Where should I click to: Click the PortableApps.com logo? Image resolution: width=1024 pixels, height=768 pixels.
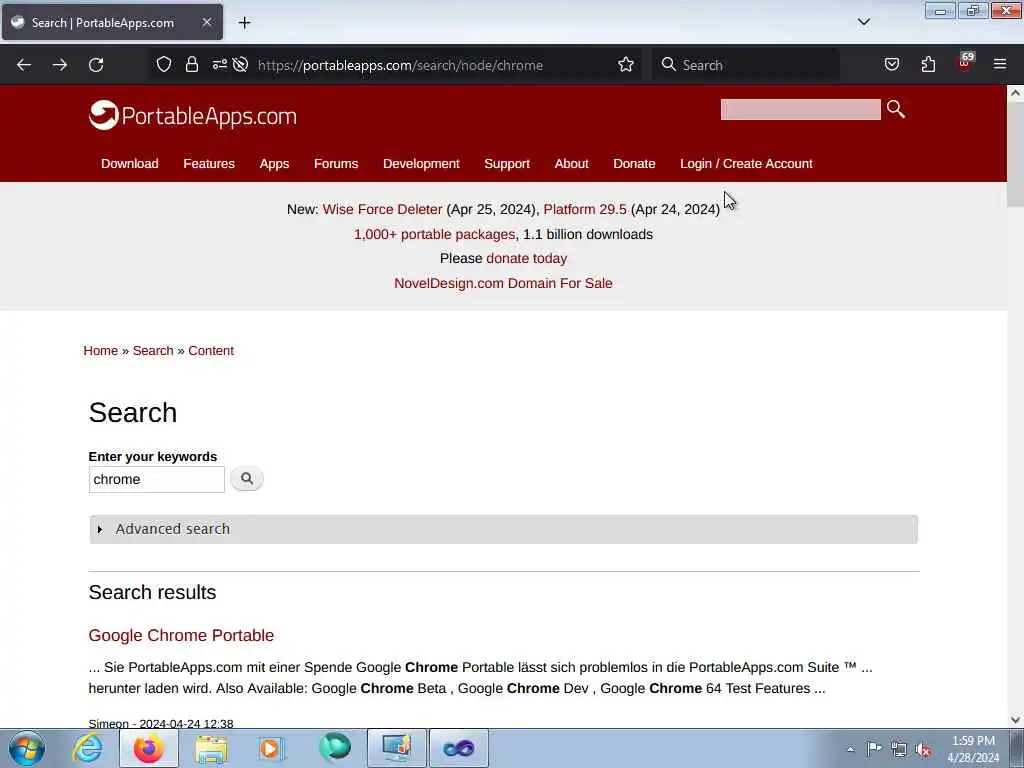point(193,116)
